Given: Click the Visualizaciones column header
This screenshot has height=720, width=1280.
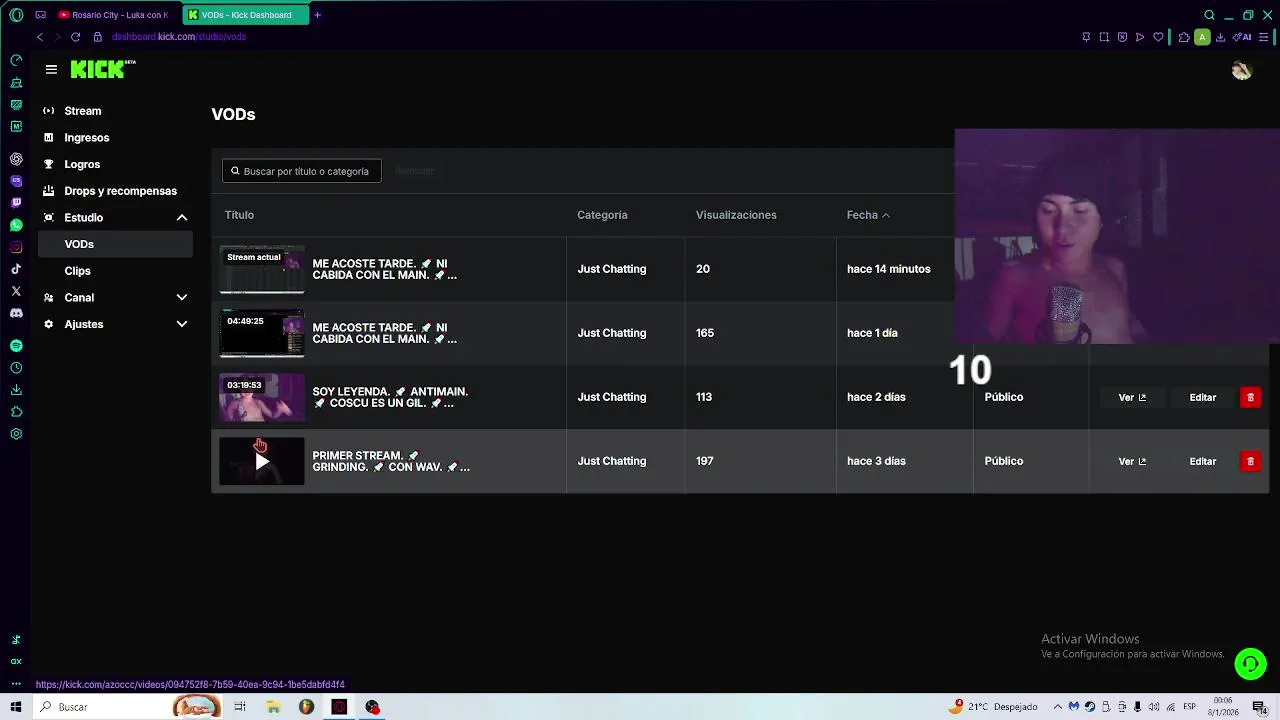Looking at the screenshot, I should 736,215.
